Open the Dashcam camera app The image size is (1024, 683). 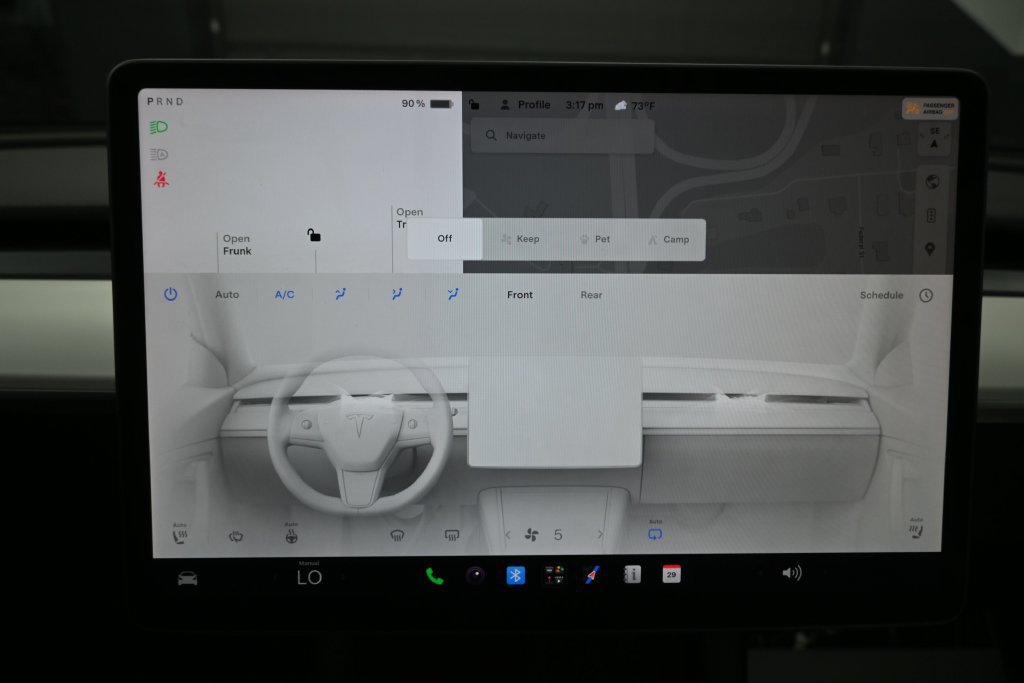click(475, 575)
